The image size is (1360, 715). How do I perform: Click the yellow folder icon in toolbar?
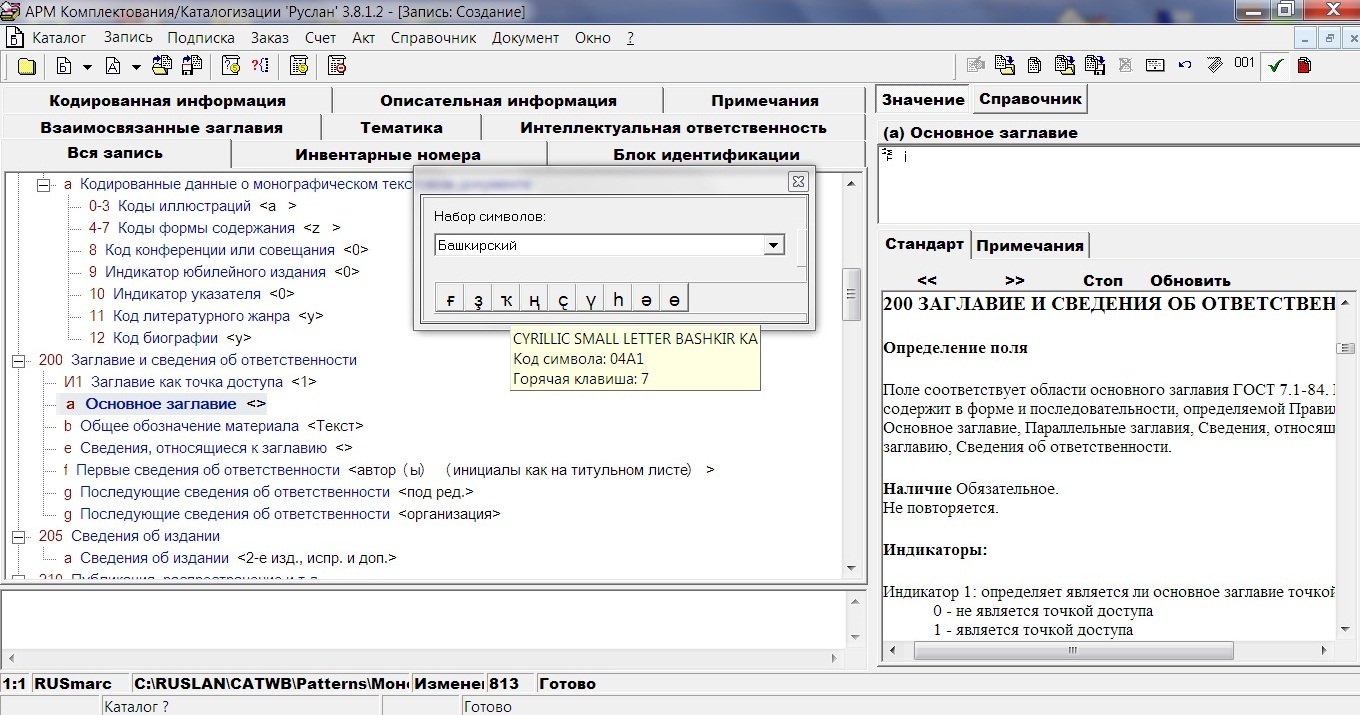tap(27, 67)
